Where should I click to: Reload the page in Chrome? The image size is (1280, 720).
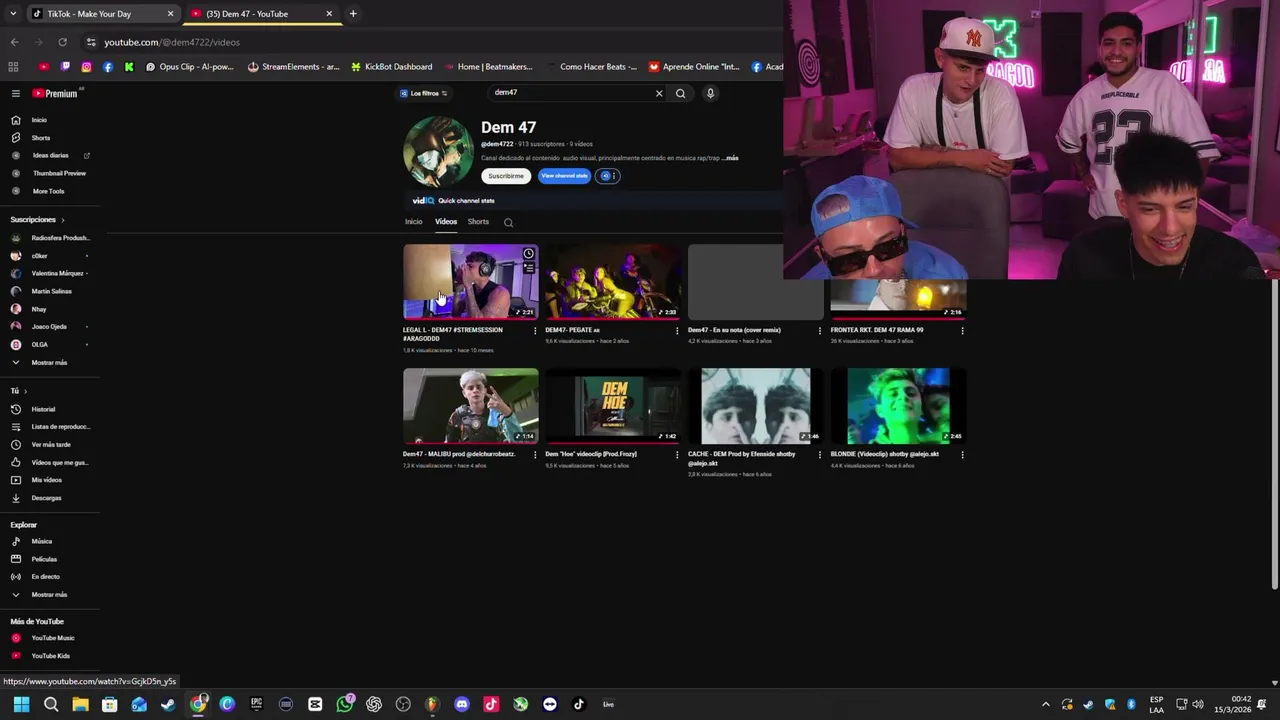62,42
